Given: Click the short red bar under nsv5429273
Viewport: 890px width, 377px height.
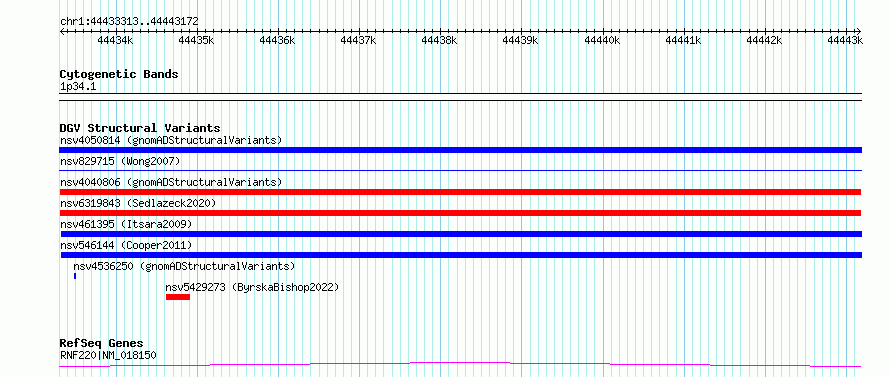Looking at the screenshot, I should 178,297.
